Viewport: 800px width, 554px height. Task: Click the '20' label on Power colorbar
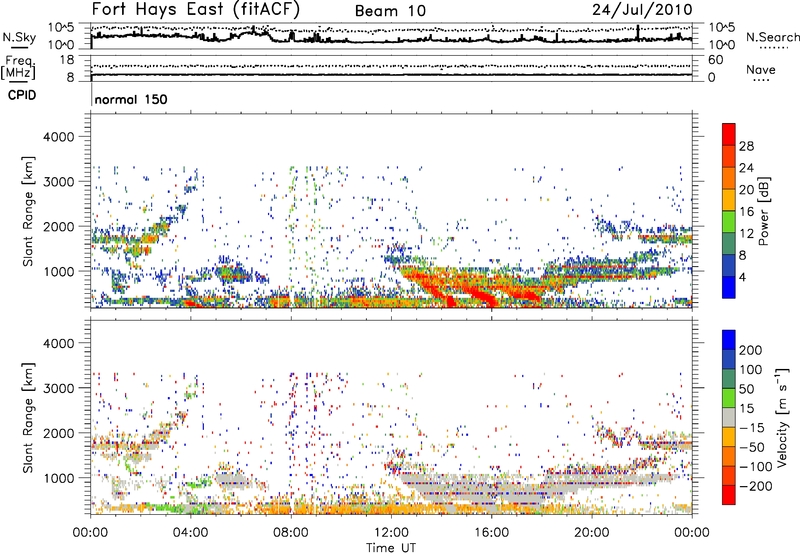(x=746, y=190)
